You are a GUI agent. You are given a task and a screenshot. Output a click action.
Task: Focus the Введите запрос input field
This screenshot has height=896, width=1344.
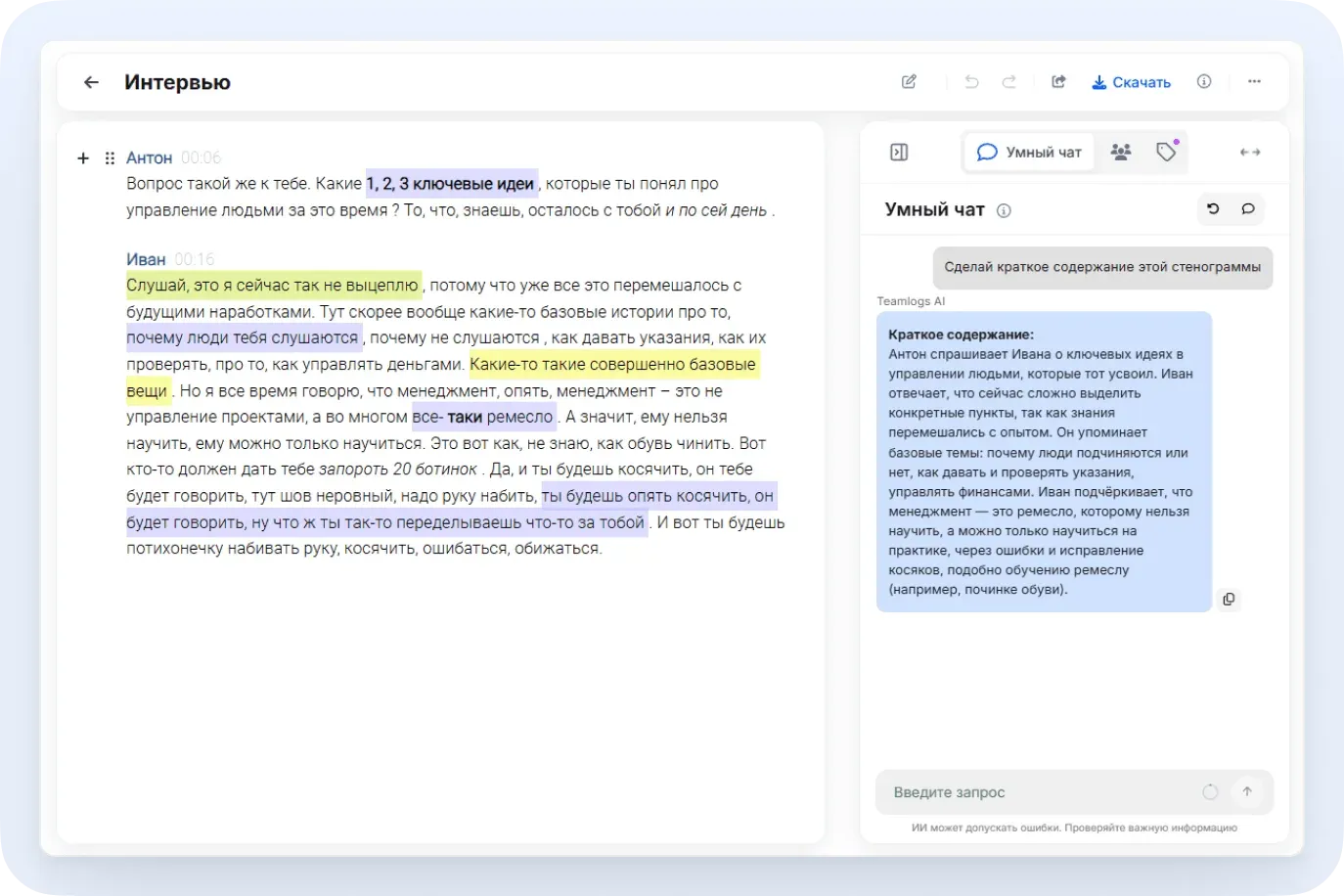click(1074, 792)
